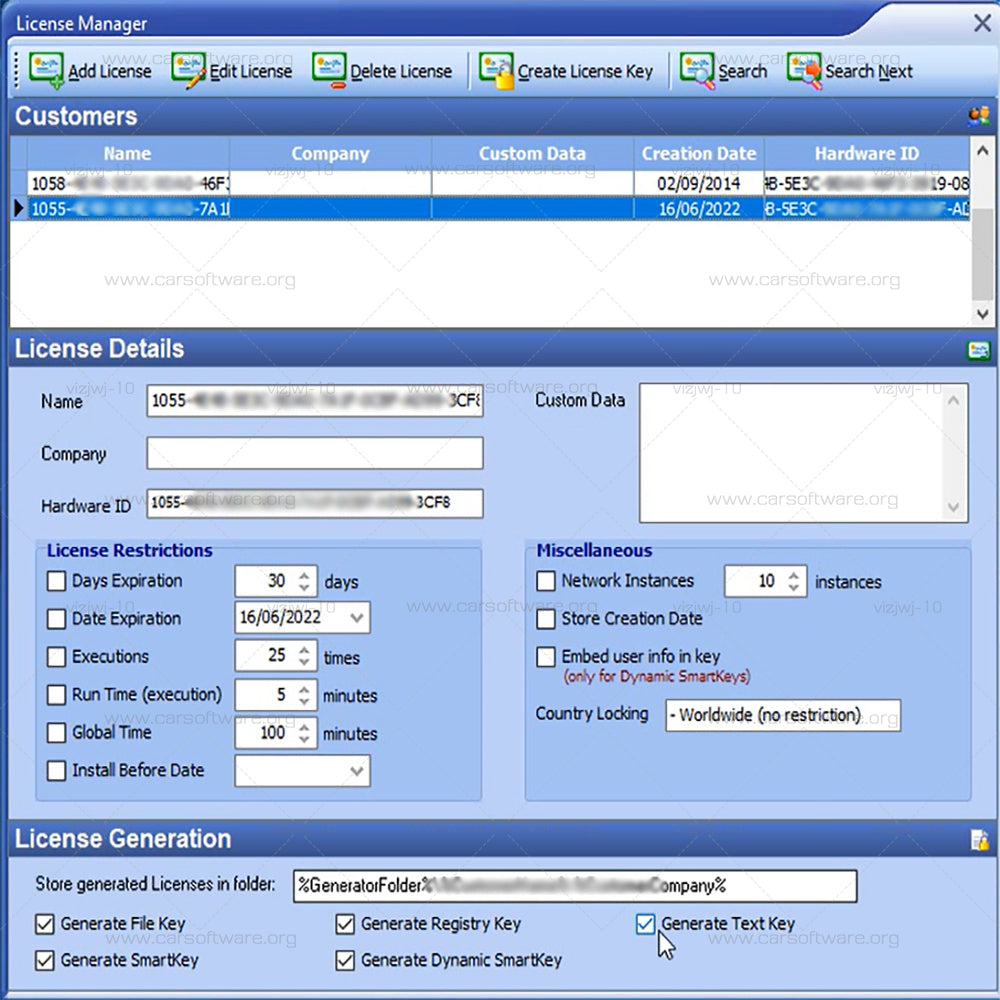Increase the Run Time minutes value
The width and height of the screenshot is (1000, 1000).
click(x=304, y=689)
